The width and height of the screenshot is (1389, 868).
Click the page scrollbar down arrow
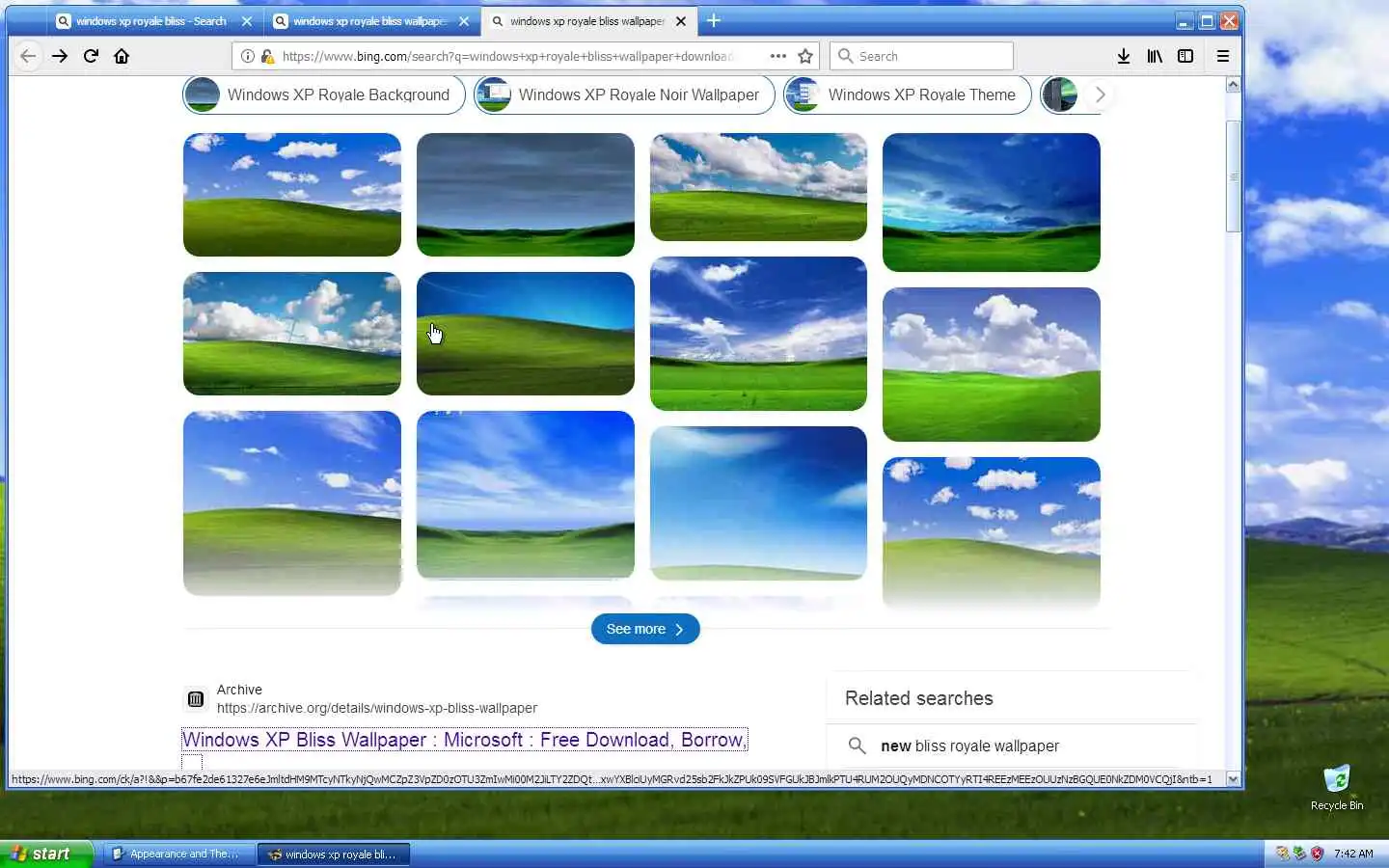1233,778
